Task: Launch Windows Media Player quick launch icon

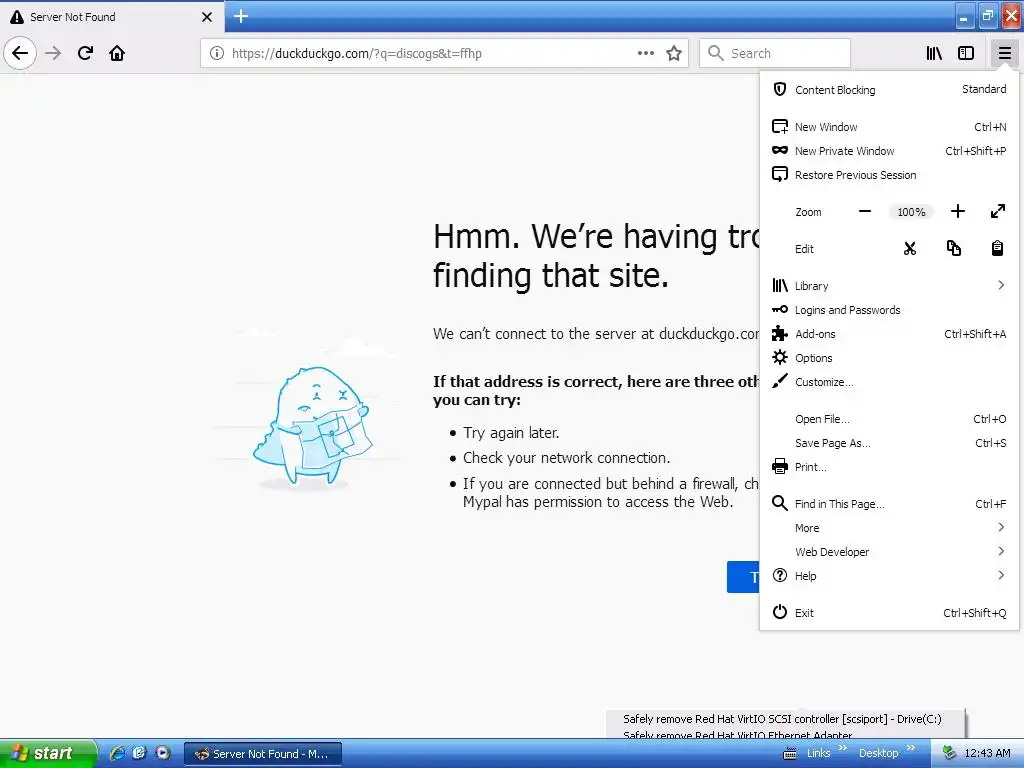Action: pyautogui.click(x=163, y=753)
